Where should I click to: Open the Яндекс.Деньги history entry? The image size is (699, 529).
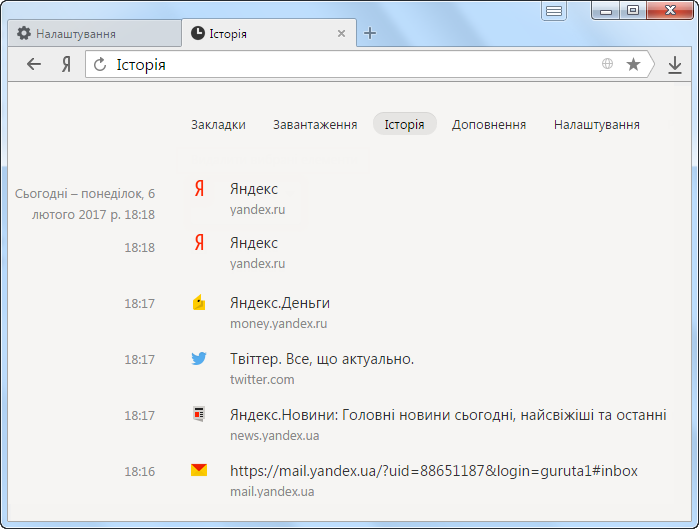[280, 303]
